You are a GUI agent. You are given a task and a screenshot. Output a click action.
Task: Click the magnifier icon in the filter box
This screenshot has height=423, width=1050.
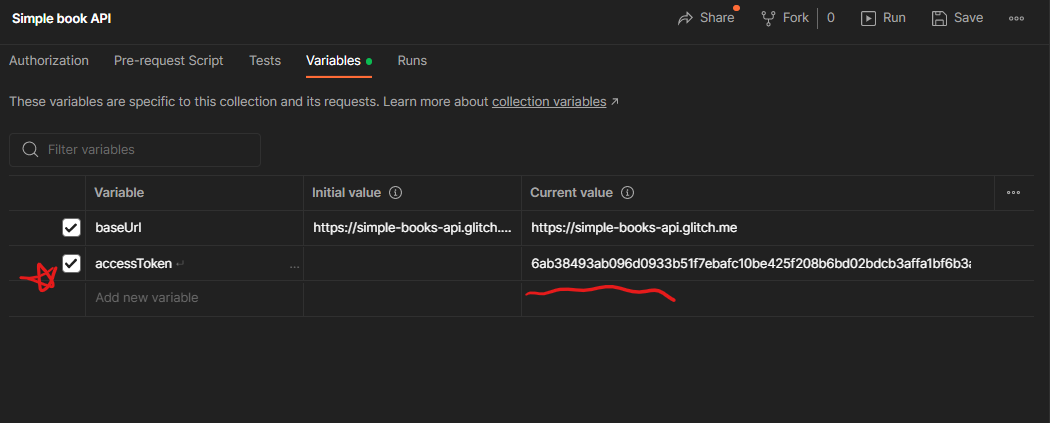pyautogui.click(x=30, y=149)
